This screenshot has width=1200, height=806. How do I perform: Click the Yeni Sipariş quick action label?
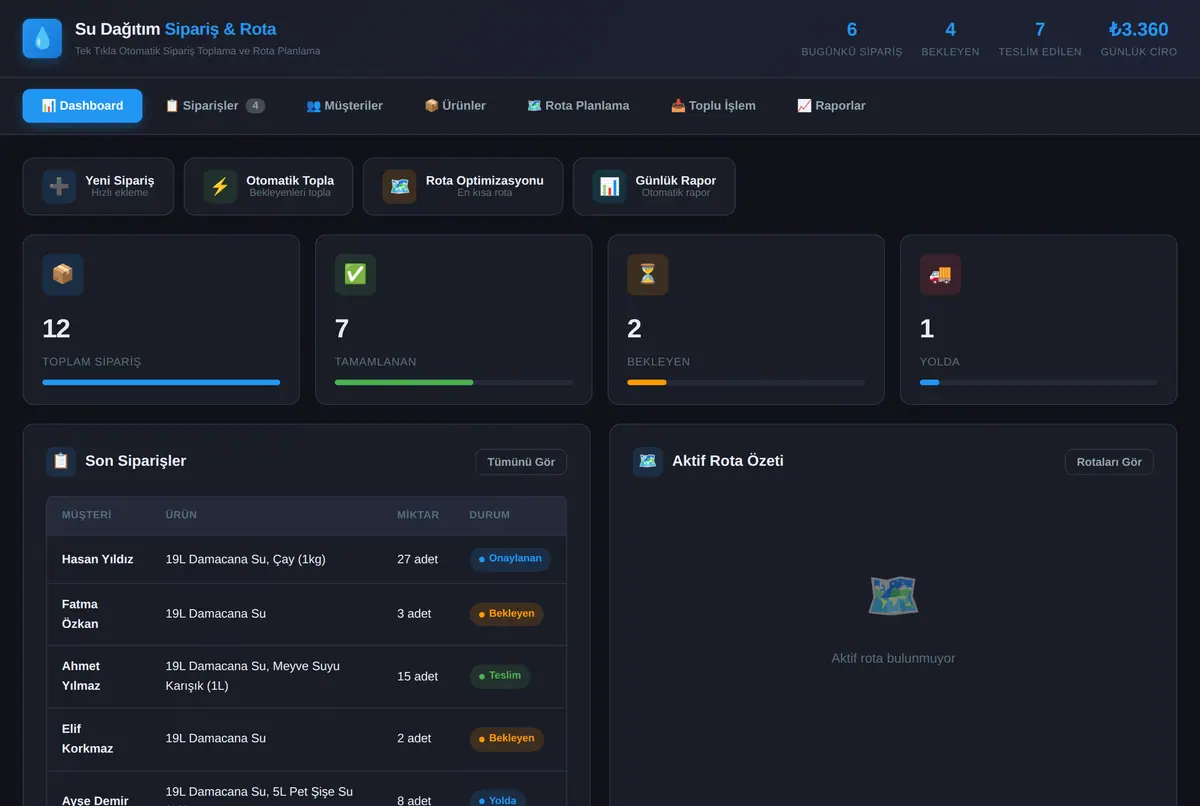click(x=120, y=180)
